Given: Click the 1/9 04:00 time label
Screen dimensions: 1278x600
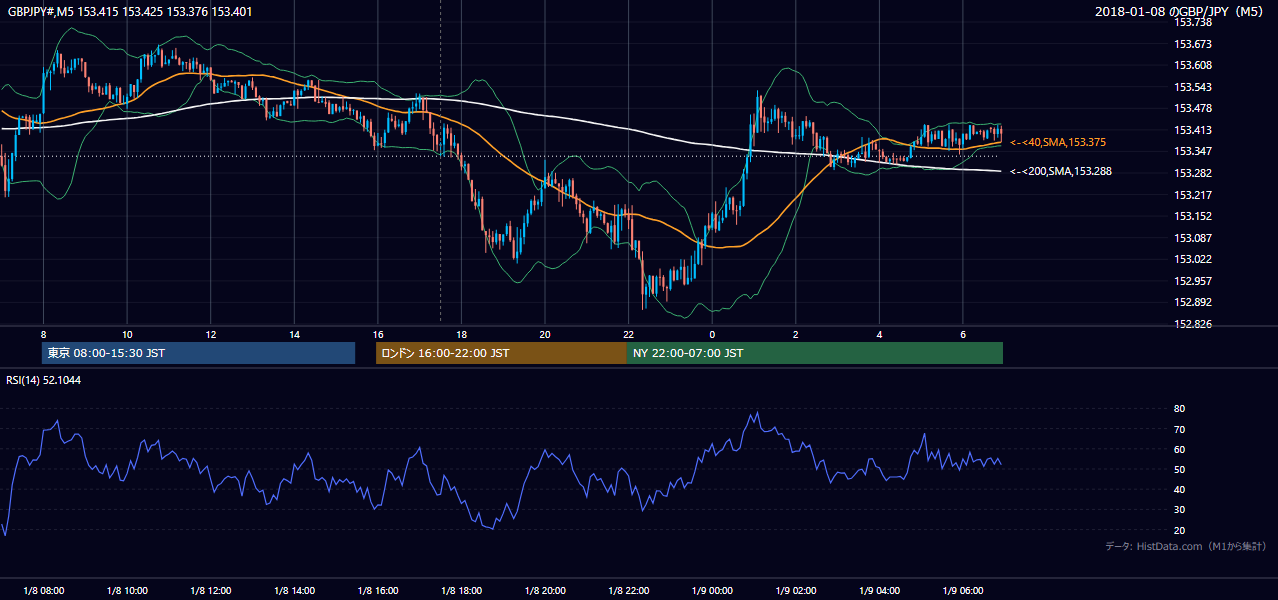Looking at the screenshot, I should [x=879, y=590].
